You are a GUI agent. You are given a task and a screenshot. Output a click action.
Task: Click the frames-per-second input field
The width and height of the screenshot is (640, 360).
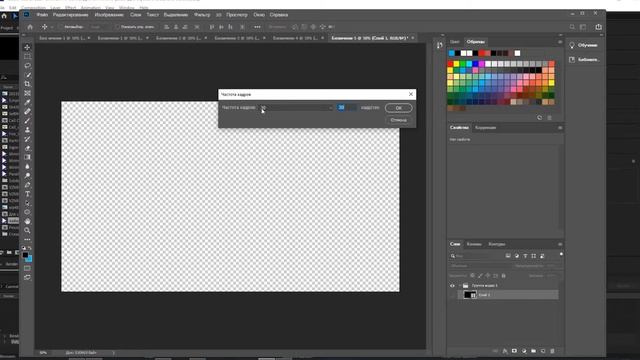click(347, 108)
